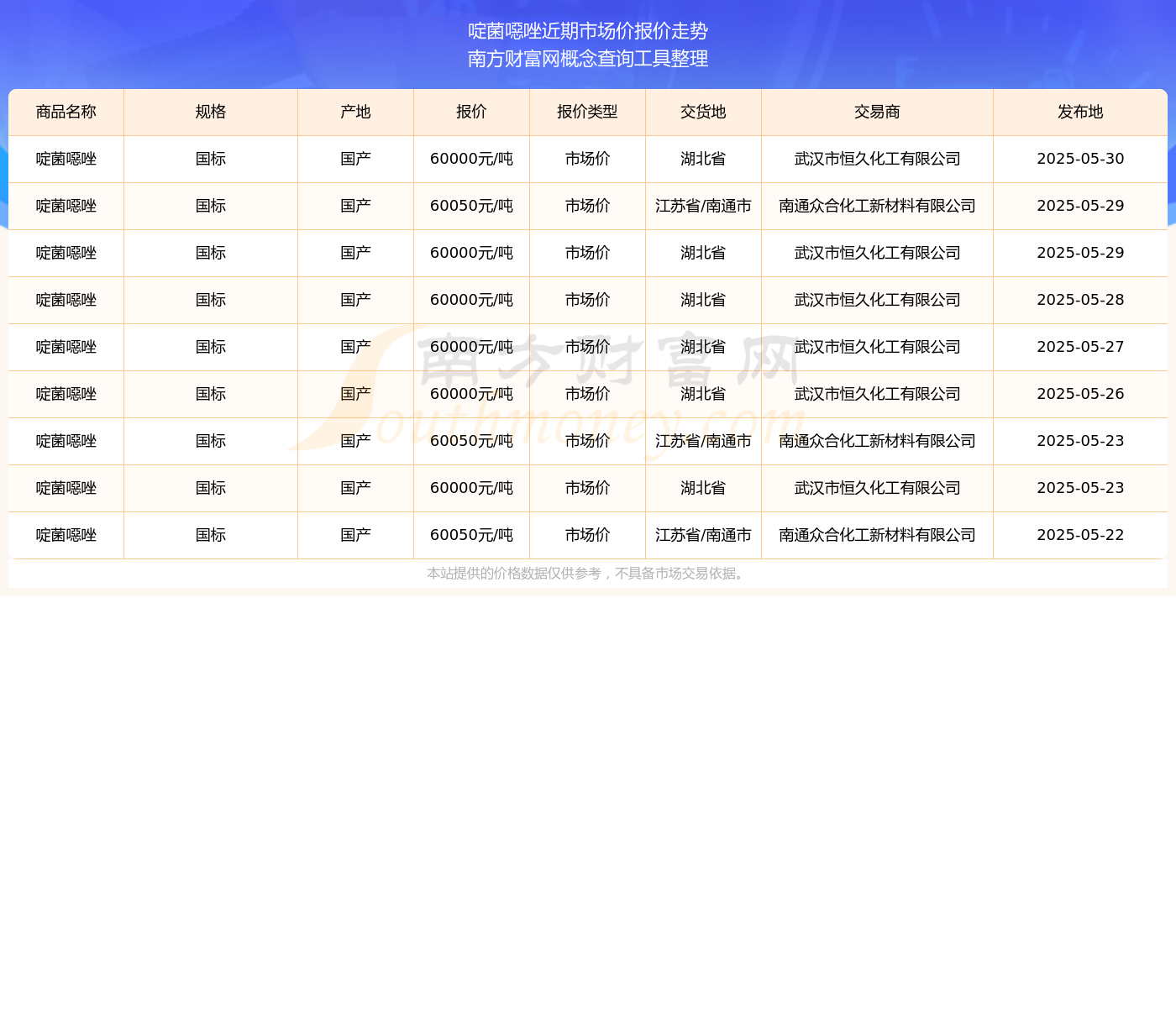This screenshot has width=1176, height=1012.
Task: Click 江苏省/南通市 in the 2025-05-22 row
Action: (x=703, y=536)
